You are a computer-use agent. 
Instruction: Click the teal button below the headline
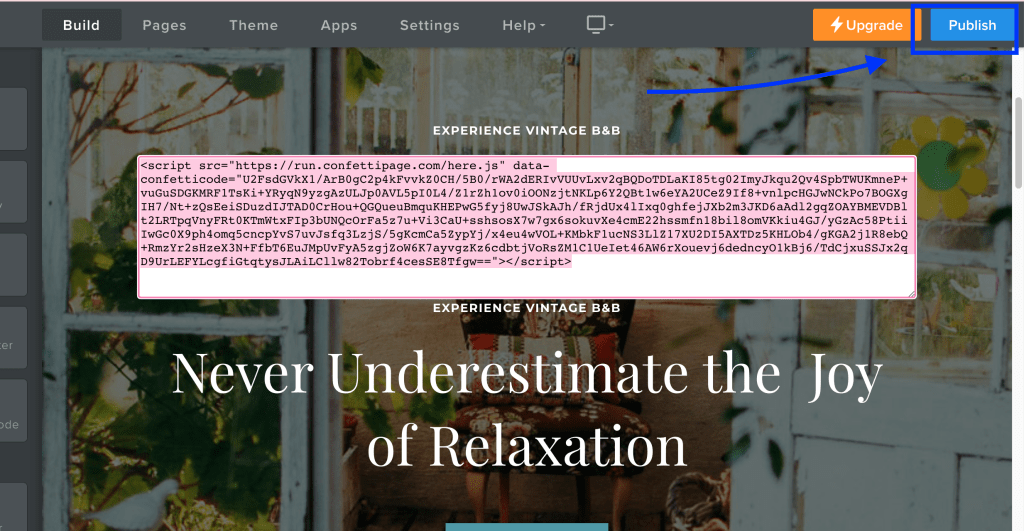point(526,526)
